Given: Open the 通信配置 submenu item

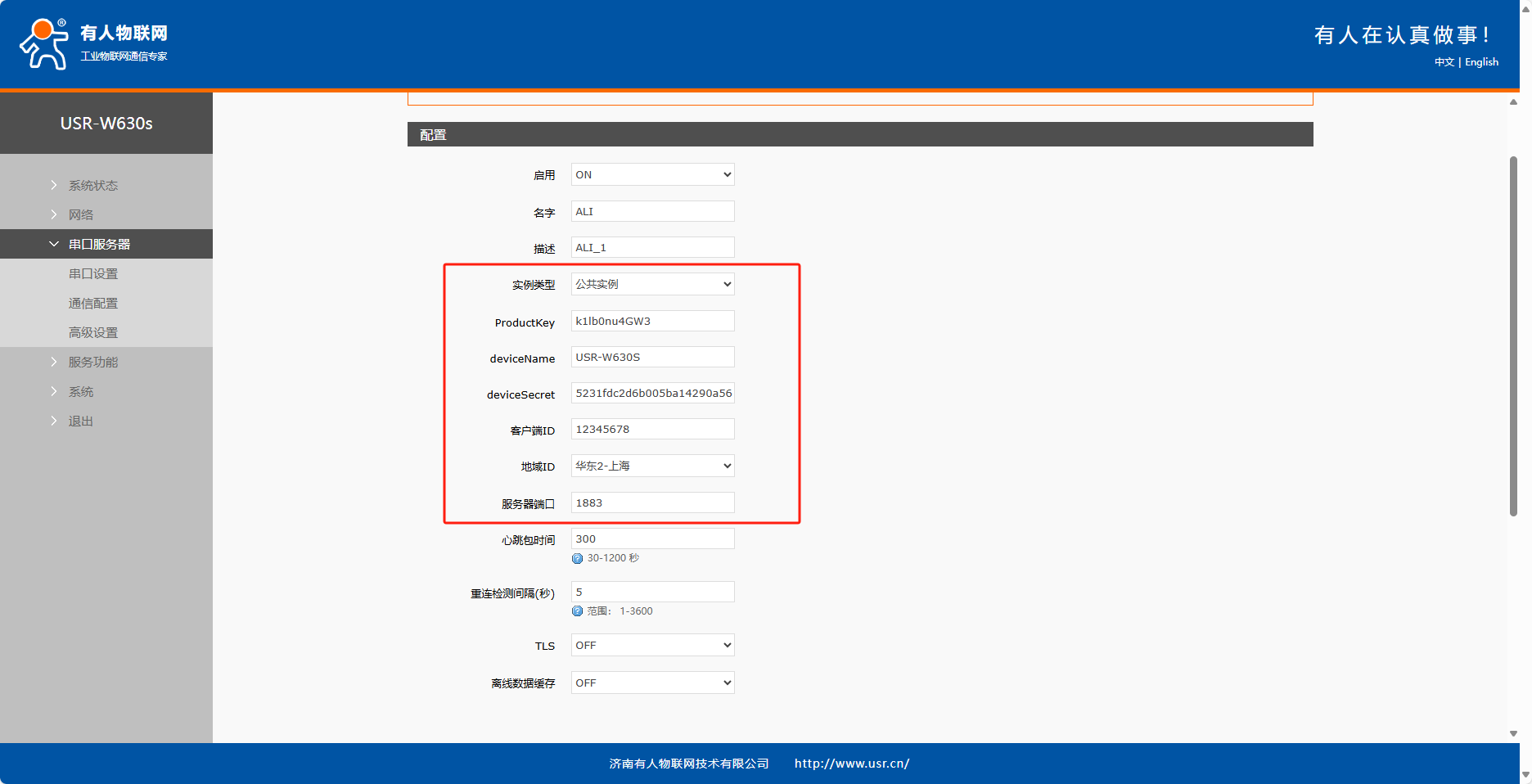Looking at the screenshot, I should [x=93, y=304].
